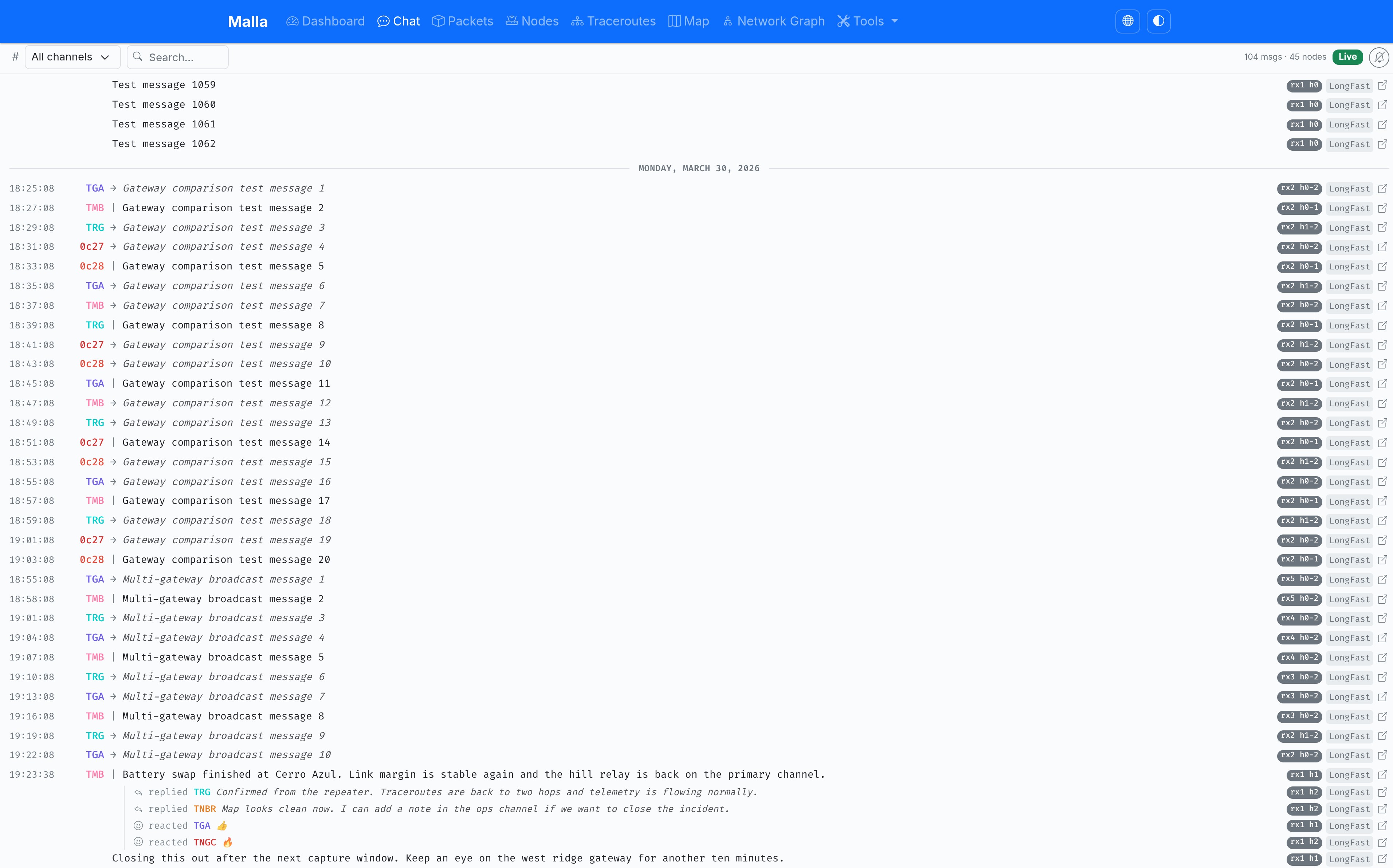Open packet link for Multi-gateway broadcast message 5

(x=1383, y=657)
